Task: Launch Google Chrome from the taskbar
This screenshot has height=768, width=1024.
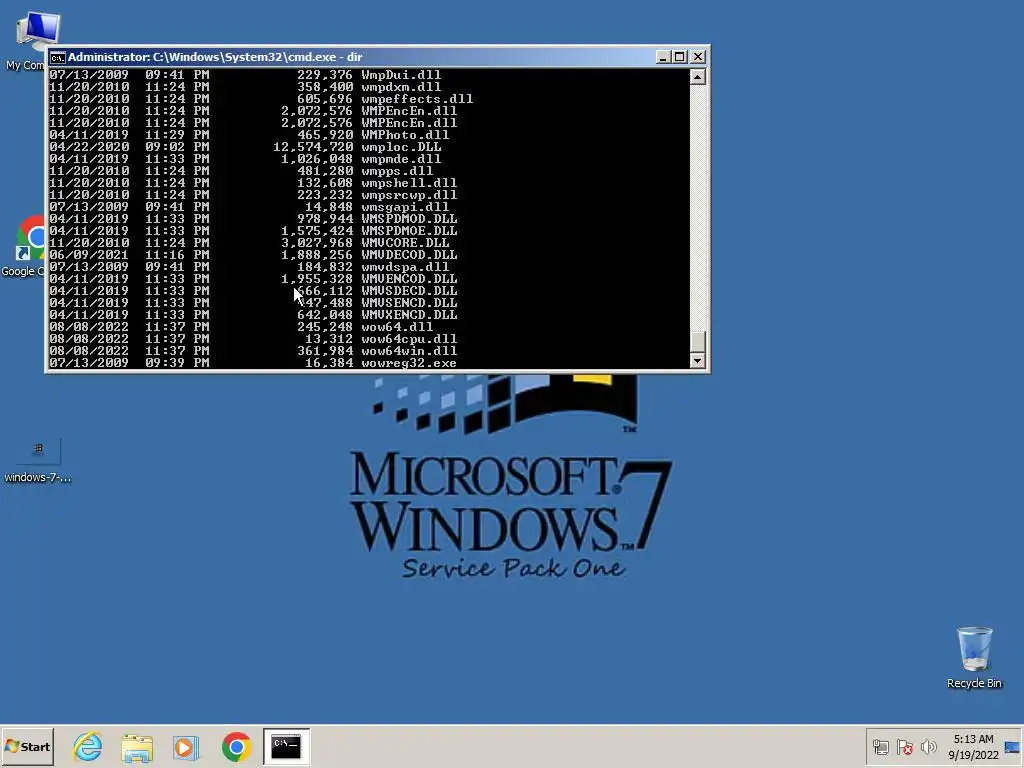Action: 236,747
